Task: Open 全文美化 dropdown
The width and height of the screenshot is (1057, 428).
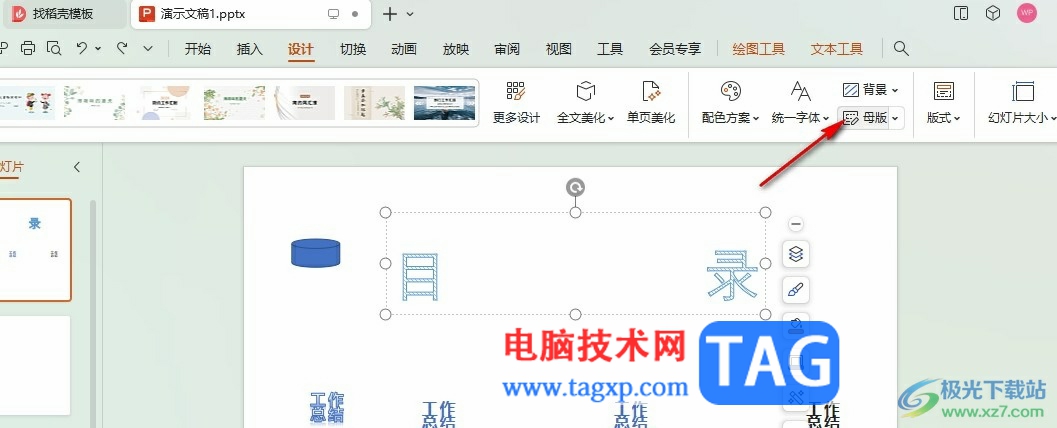Action: pos(585,102)
